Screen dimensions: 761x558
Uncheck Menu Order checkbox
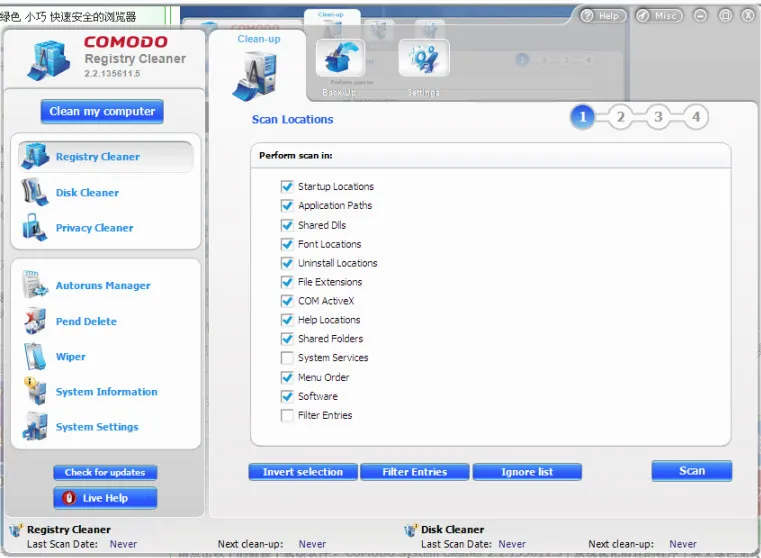click(287, 377)
